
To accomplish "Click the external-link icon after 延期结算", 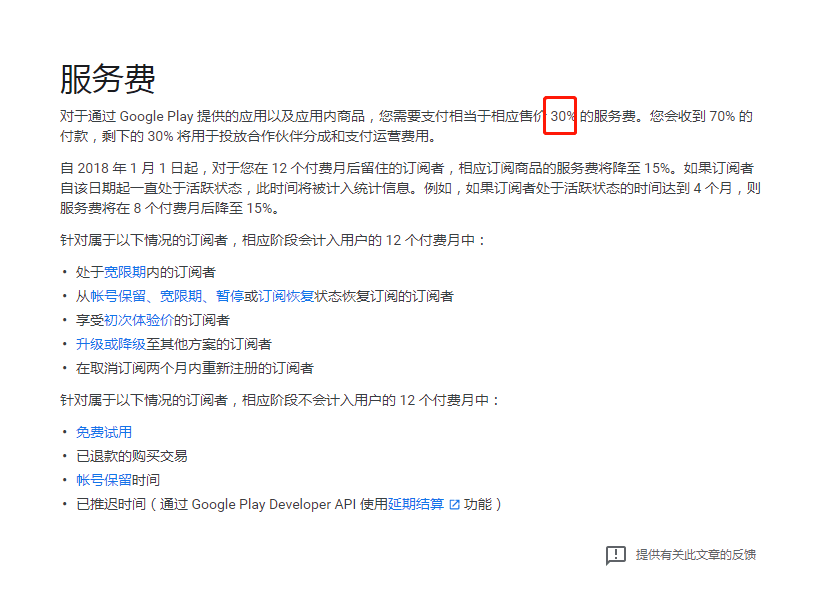I will (454, 504).
